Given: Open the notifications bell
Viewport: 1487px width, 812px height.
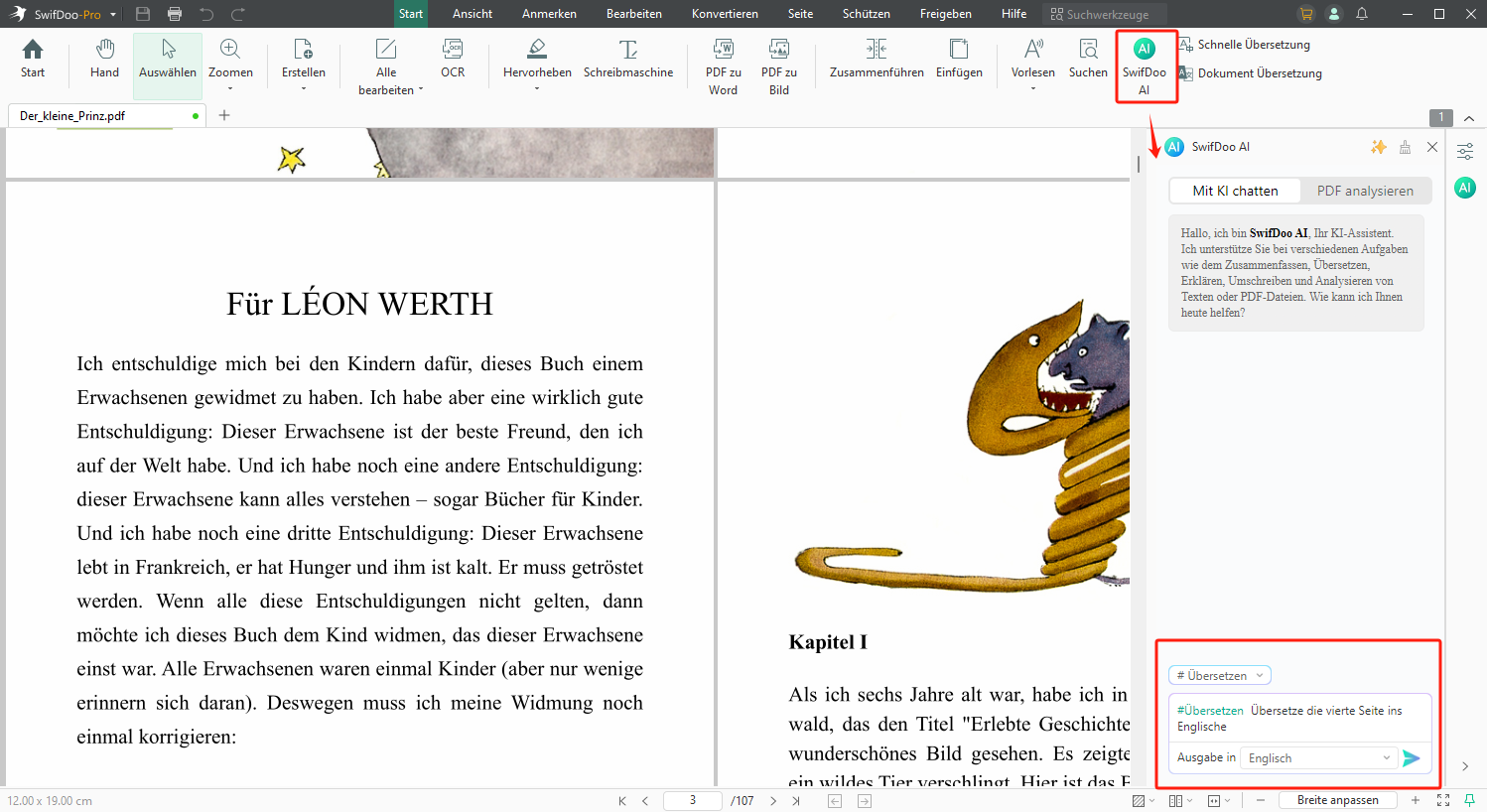Looking at the screenshot, I should [1362, 14].
